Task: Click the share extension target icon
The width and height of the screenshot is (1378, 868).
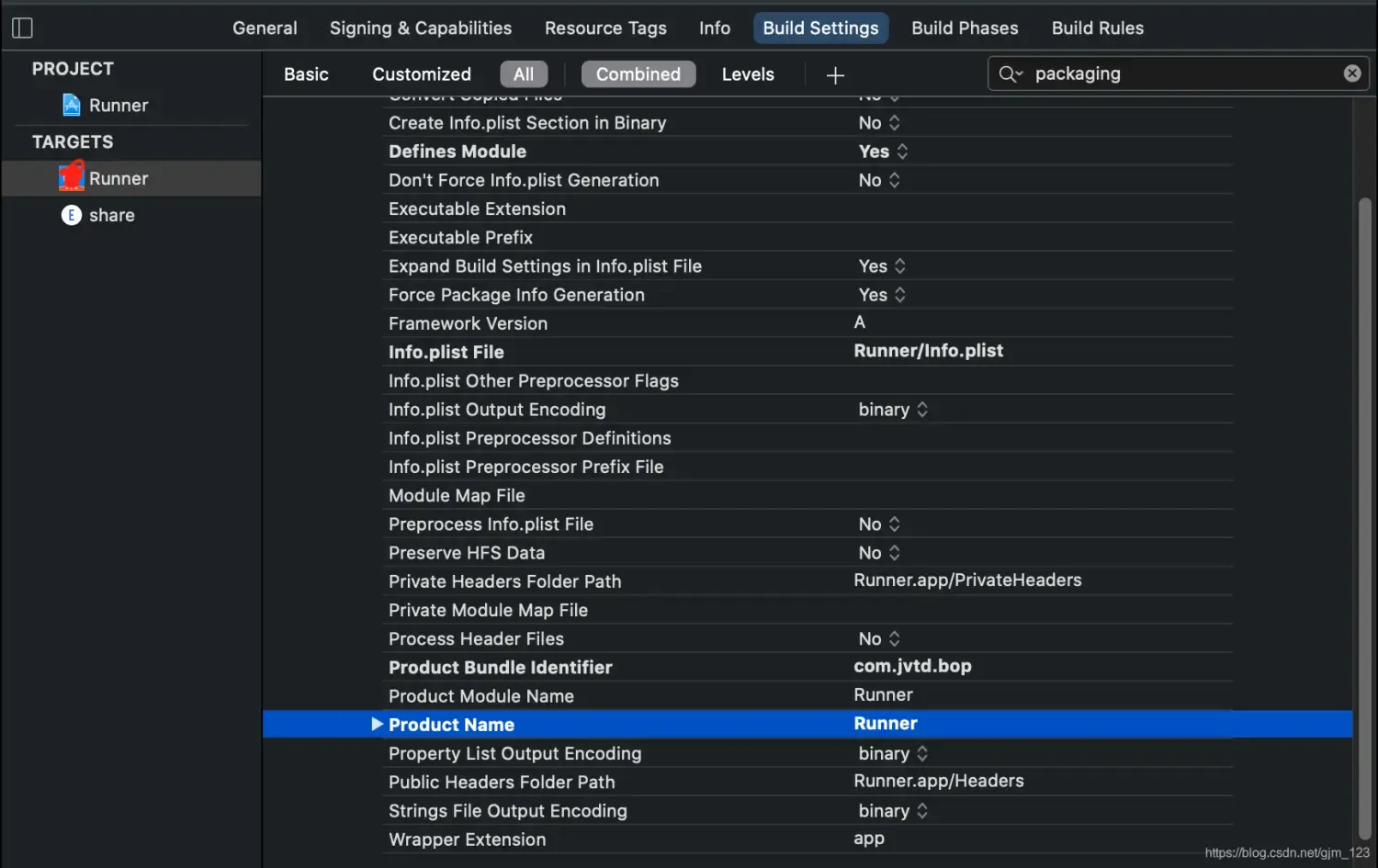Action: (x=72, y=215)
